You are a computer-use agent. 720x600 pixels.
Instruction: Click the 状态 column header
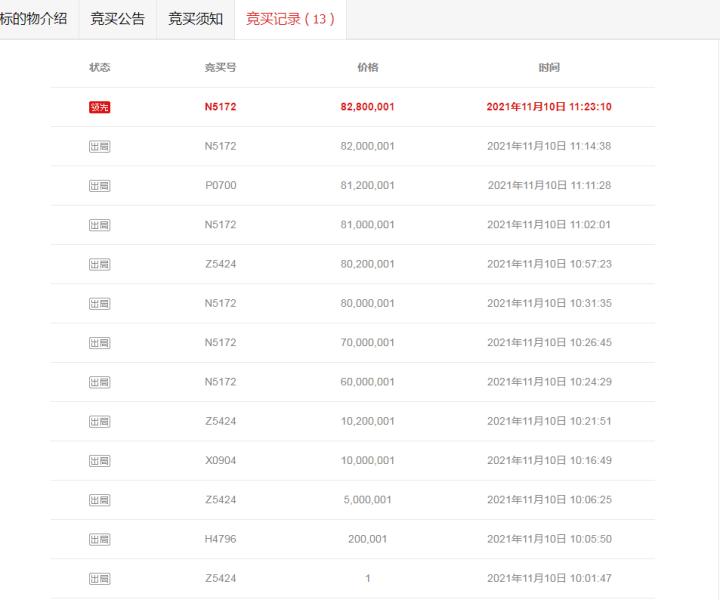(100, 67)
